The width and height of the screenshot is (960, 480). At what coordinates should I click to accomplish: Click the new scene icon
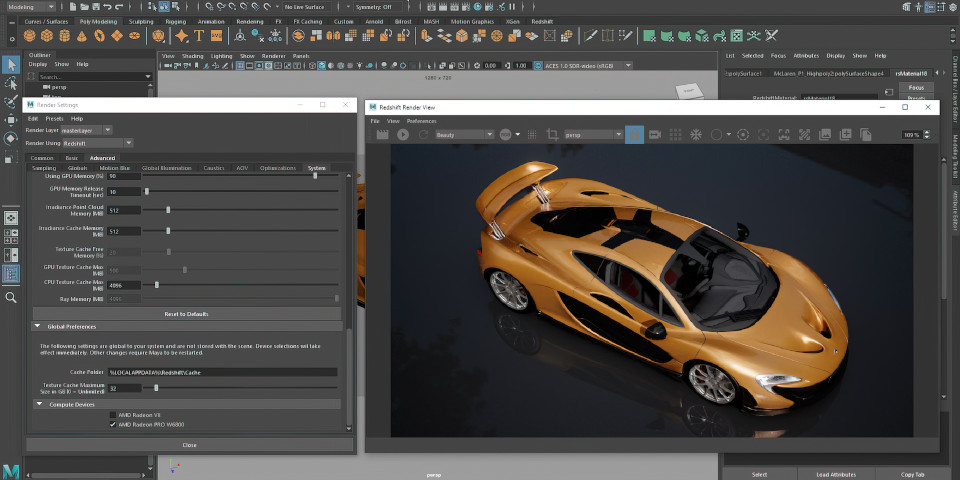pyautogui.click(x=73, y=7)
